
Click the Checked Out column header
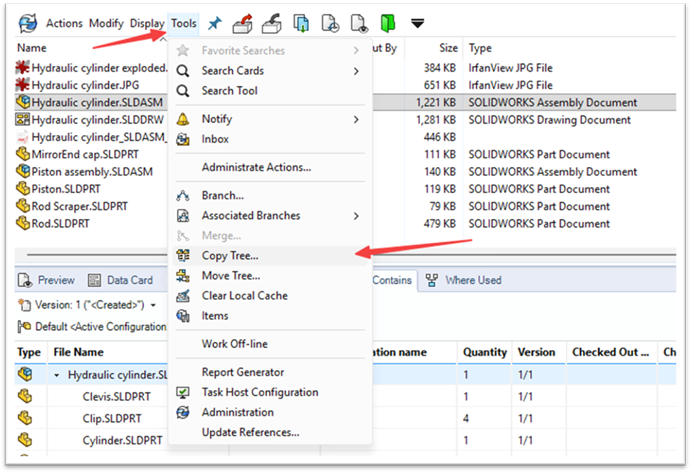point(610,353)
